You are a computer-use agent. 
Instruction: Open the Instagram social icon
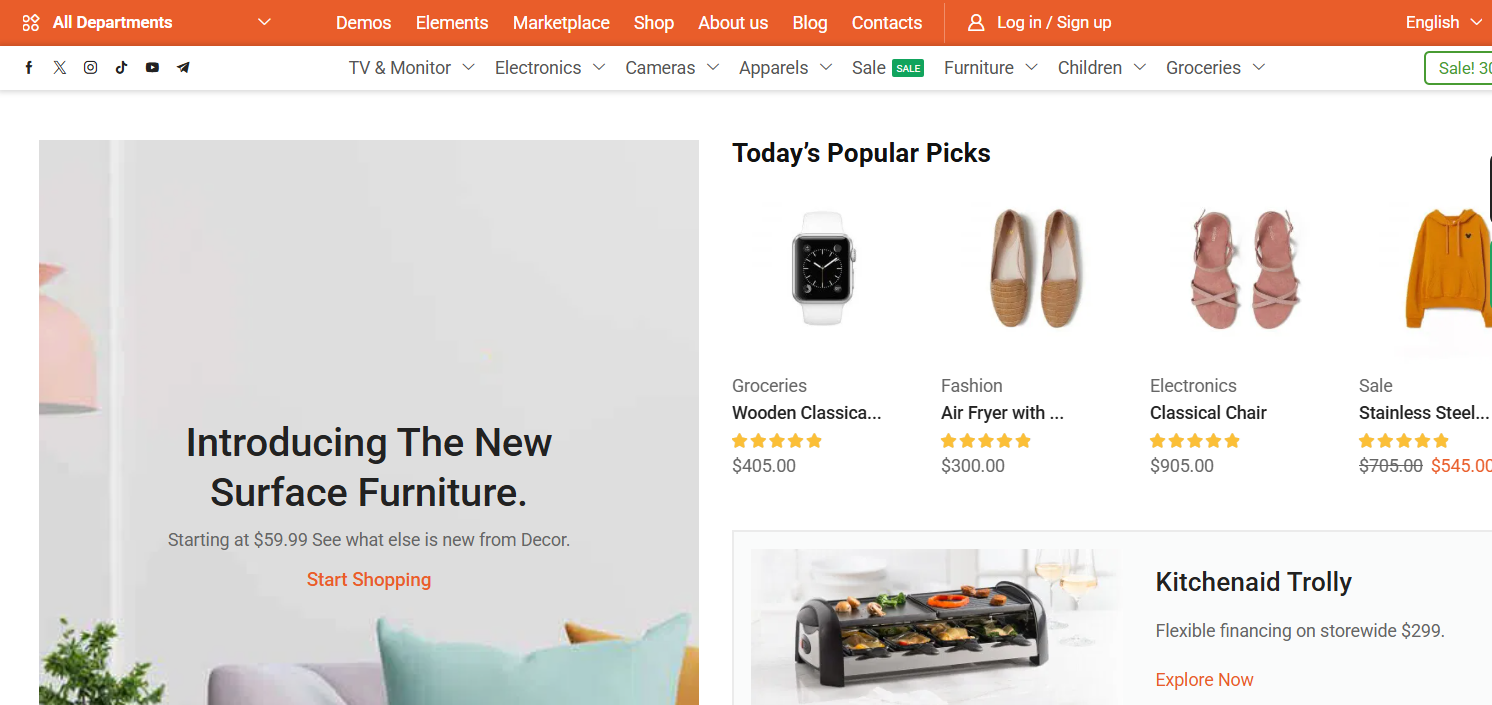pyautogui.click(x=91, y=68)
